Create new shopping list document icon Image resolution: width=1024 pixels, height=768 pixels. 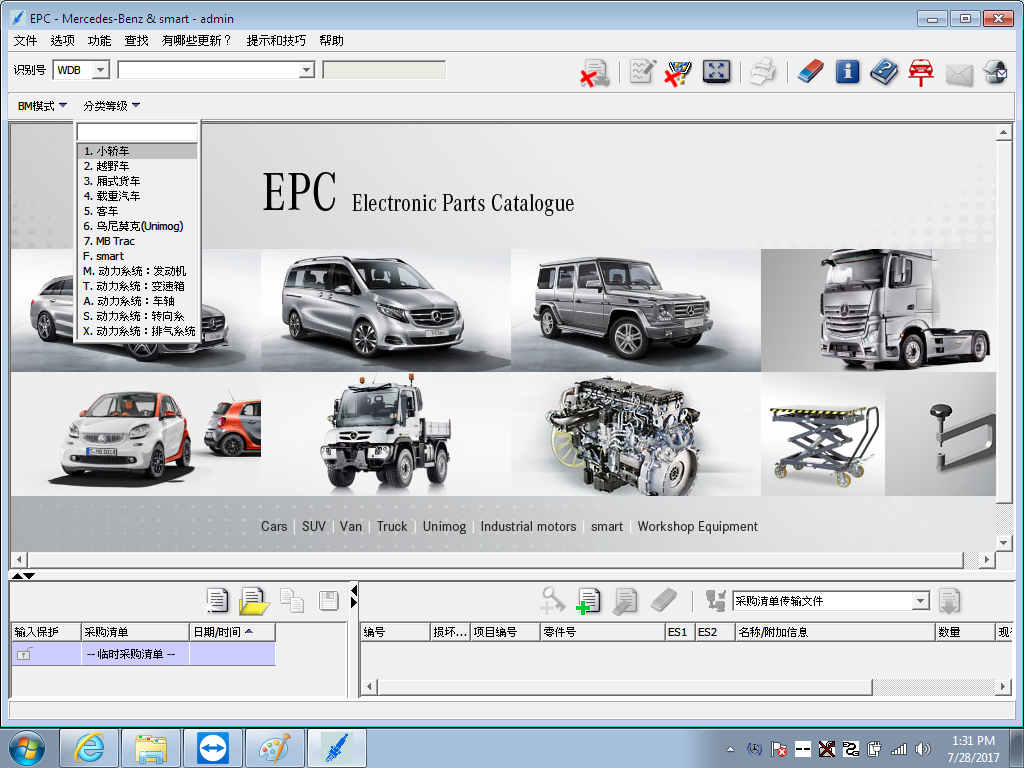click(216, 600)
